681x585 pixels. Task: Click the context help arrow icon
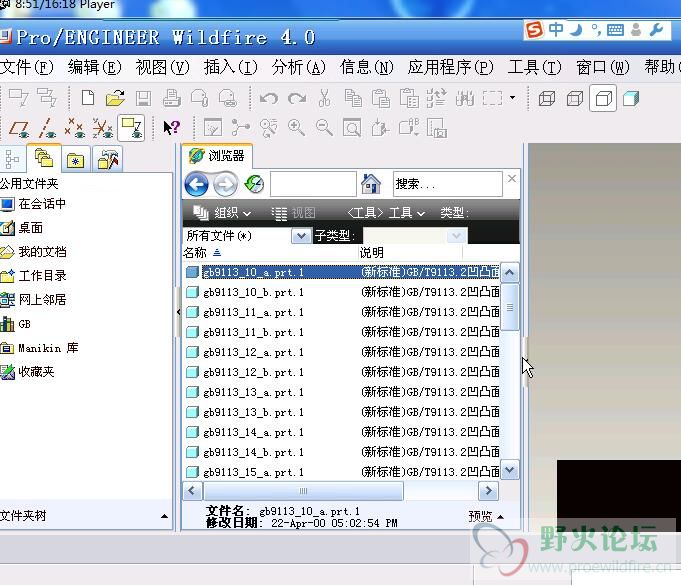pyautogui.click(x=171, y=128)
